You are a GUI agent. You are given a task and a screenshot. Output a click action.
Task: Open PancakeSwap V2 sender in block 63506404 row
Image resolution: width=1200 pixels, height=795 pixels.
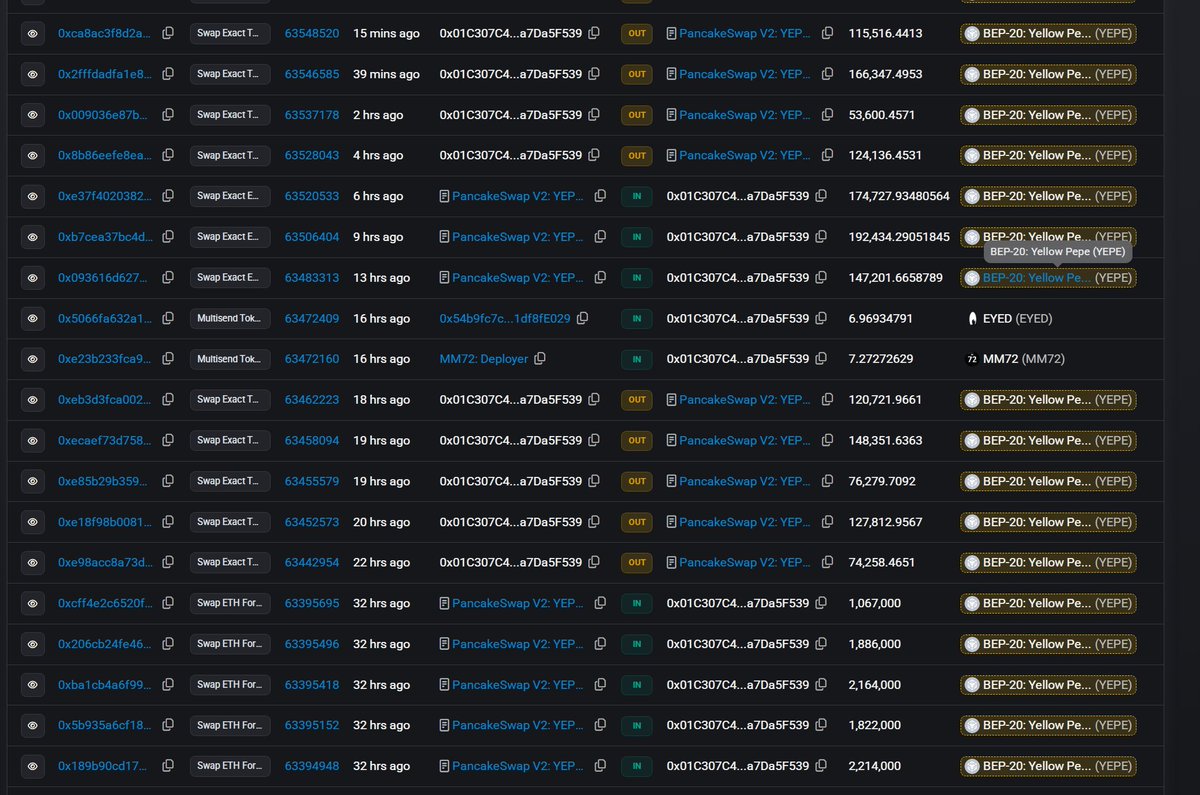518,237
